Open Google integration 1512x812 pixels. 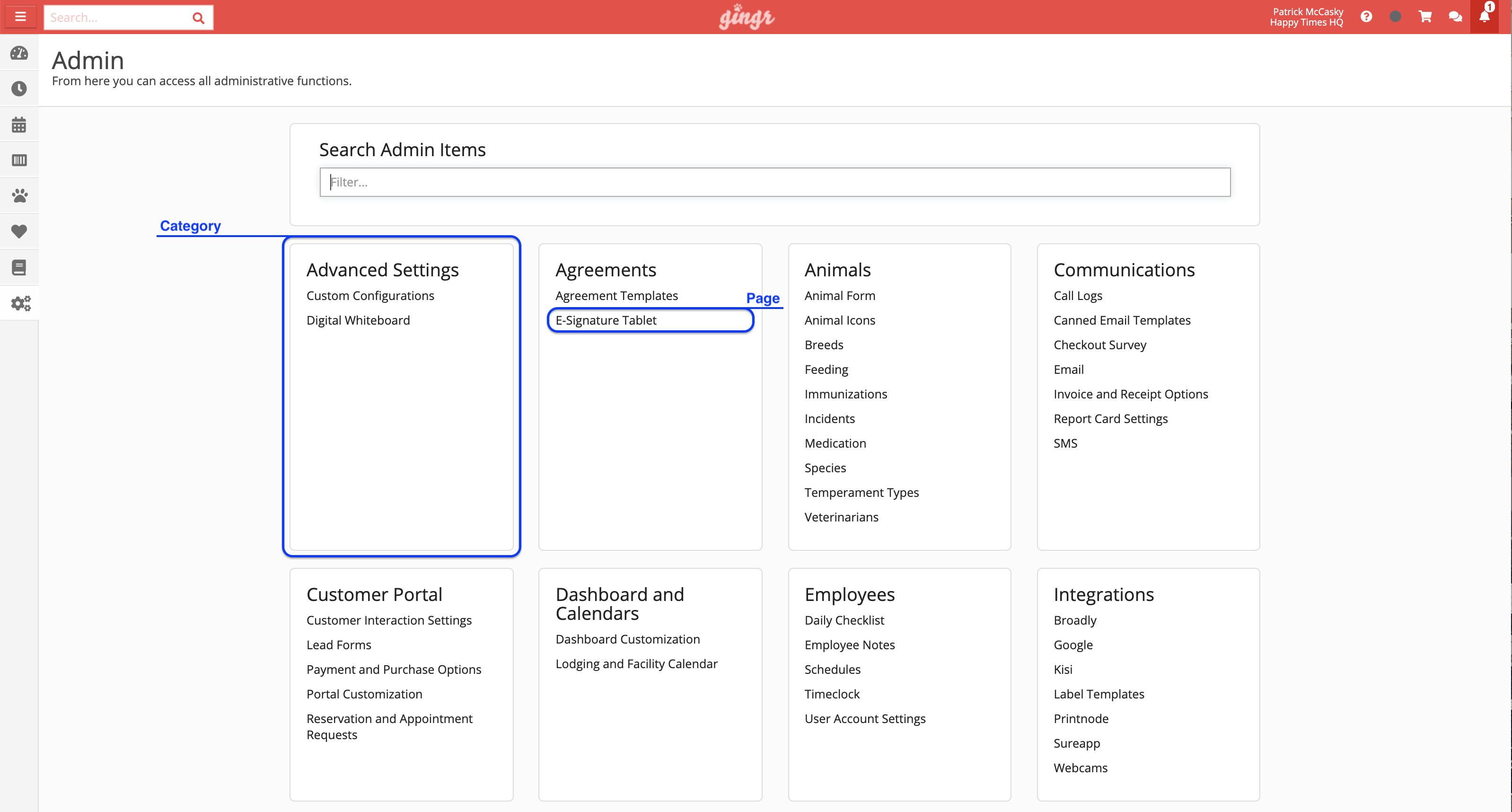click(1073, 645)
